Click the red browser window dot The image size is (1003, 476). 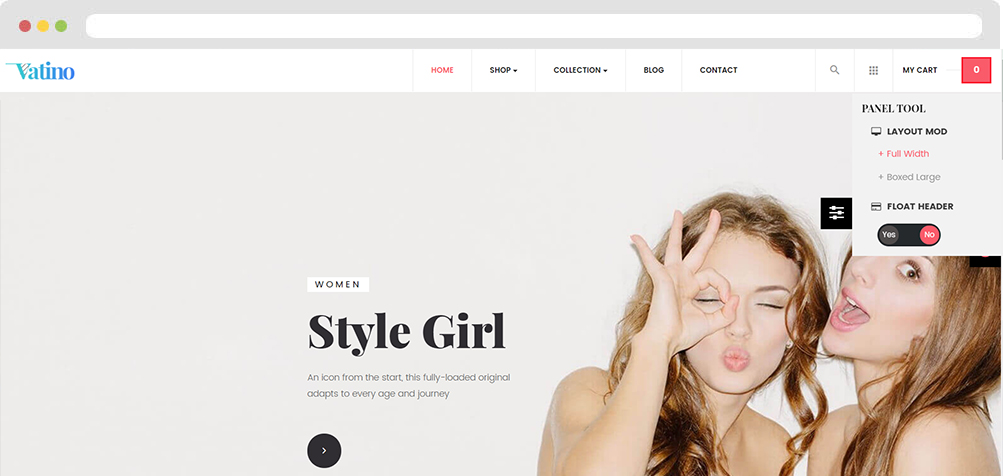point(25,26)
